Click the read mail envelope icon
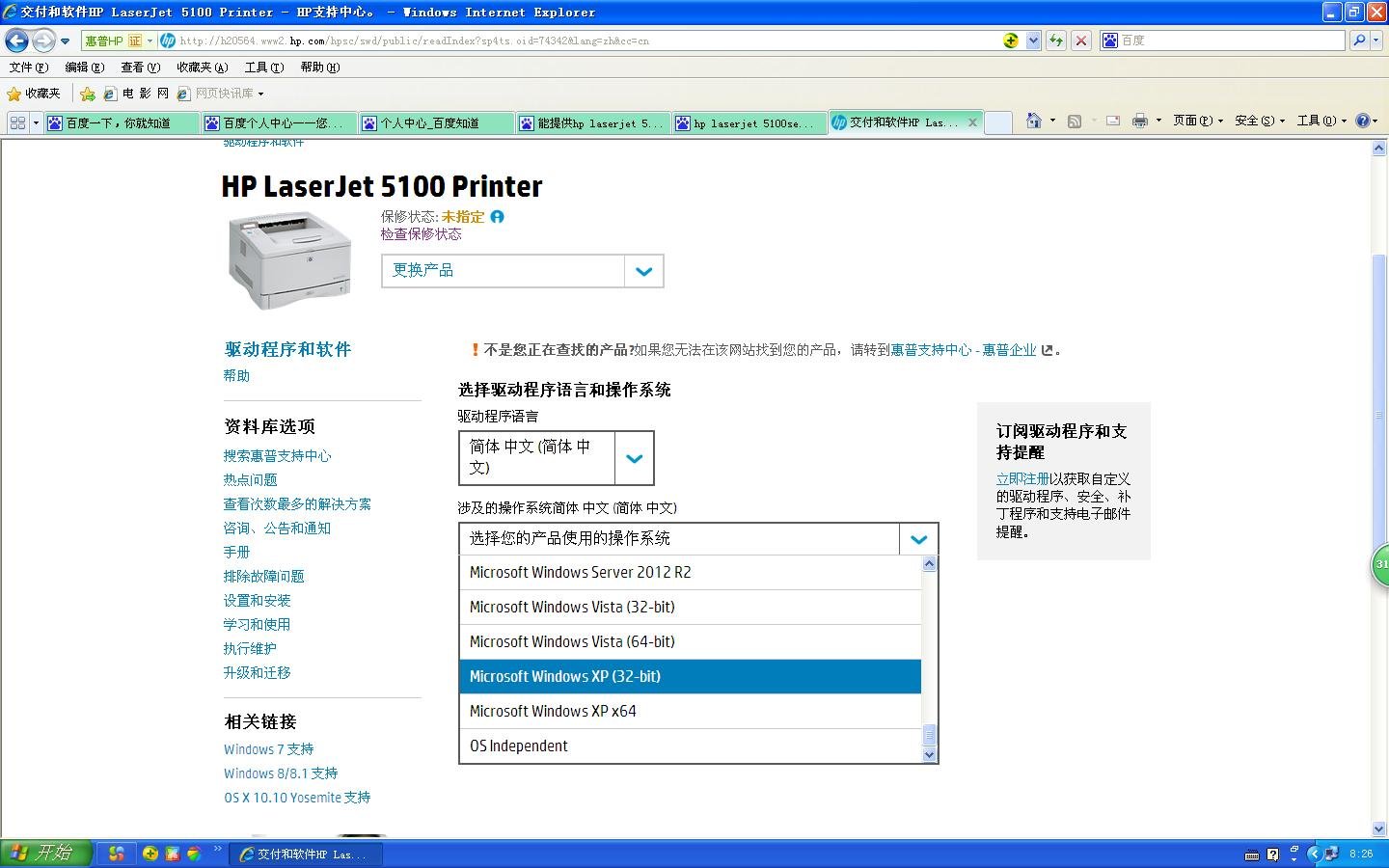Screen dimensions: 1389x868 pyautogui.click(x=1113, y=121)
